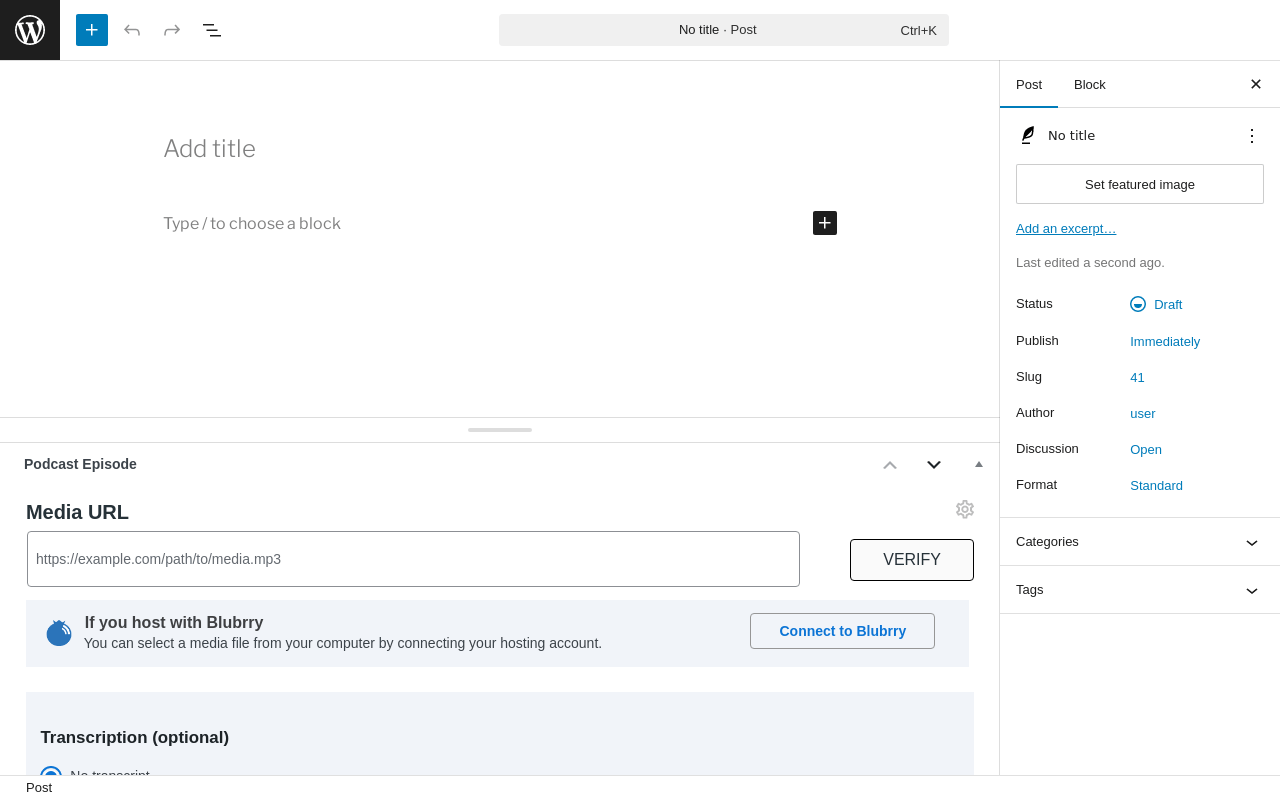Screen dimensions: 1280x800
Task: Select the Post tab in sidebar
Action: pyautogui.click(x=1029, y=84)
